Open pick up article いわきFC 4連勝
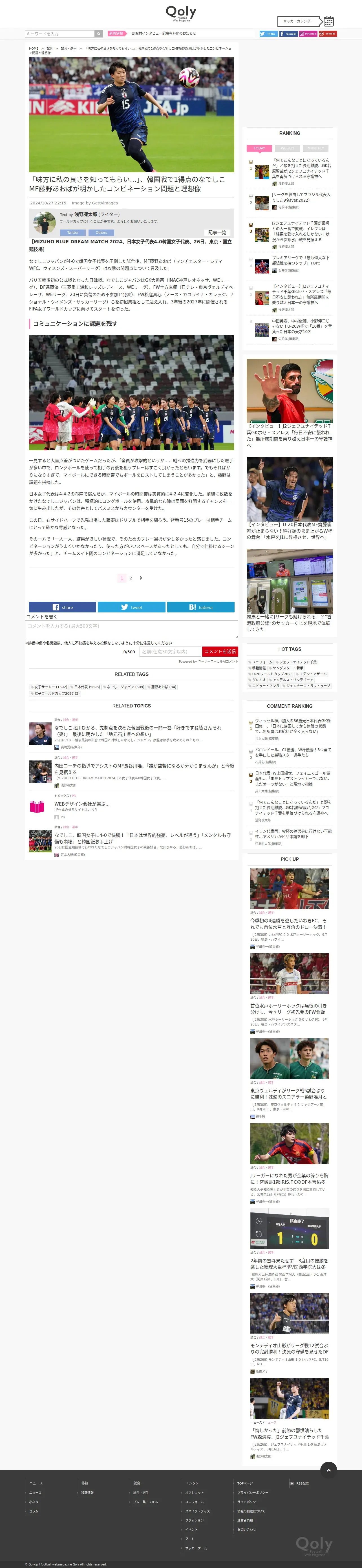 coord(290,924)
